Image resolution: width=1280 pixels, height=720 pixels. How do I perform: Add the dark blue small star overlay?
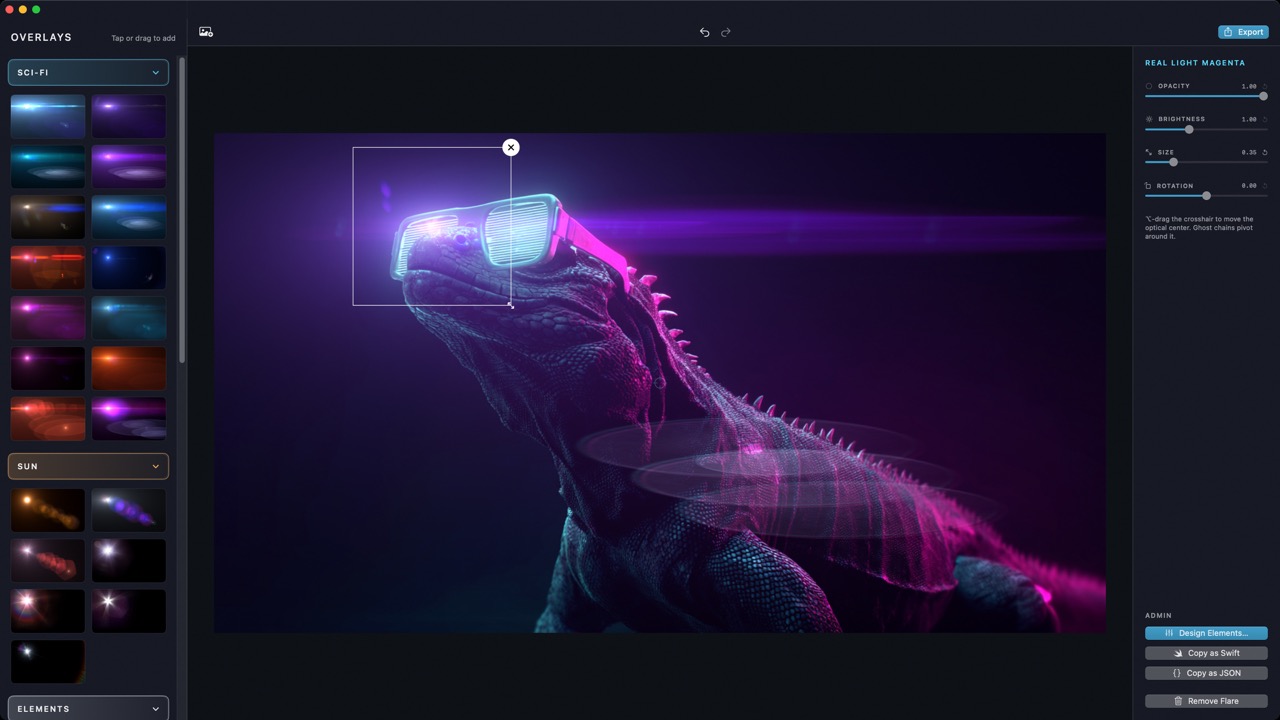129,267
